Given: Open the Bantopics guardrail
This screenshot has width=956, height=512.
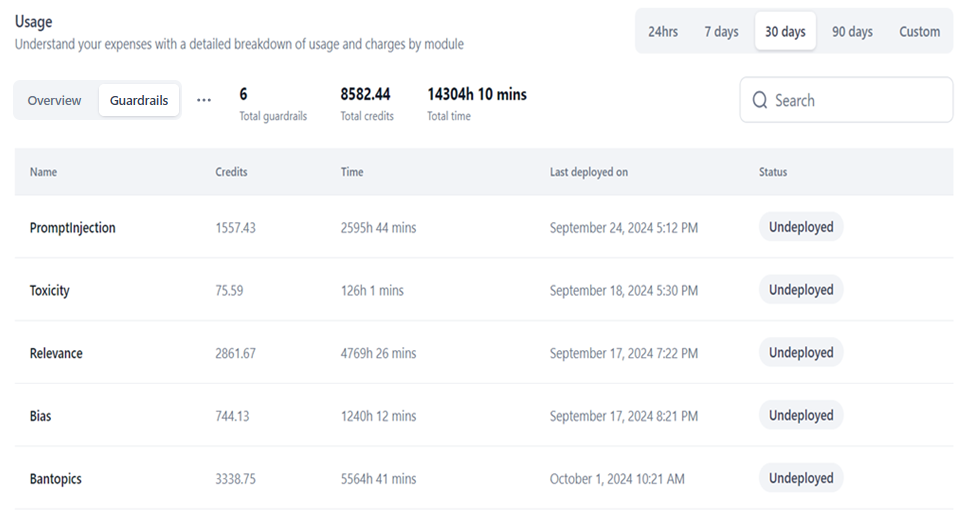Looking at the screenshot, I should (56, 479).
